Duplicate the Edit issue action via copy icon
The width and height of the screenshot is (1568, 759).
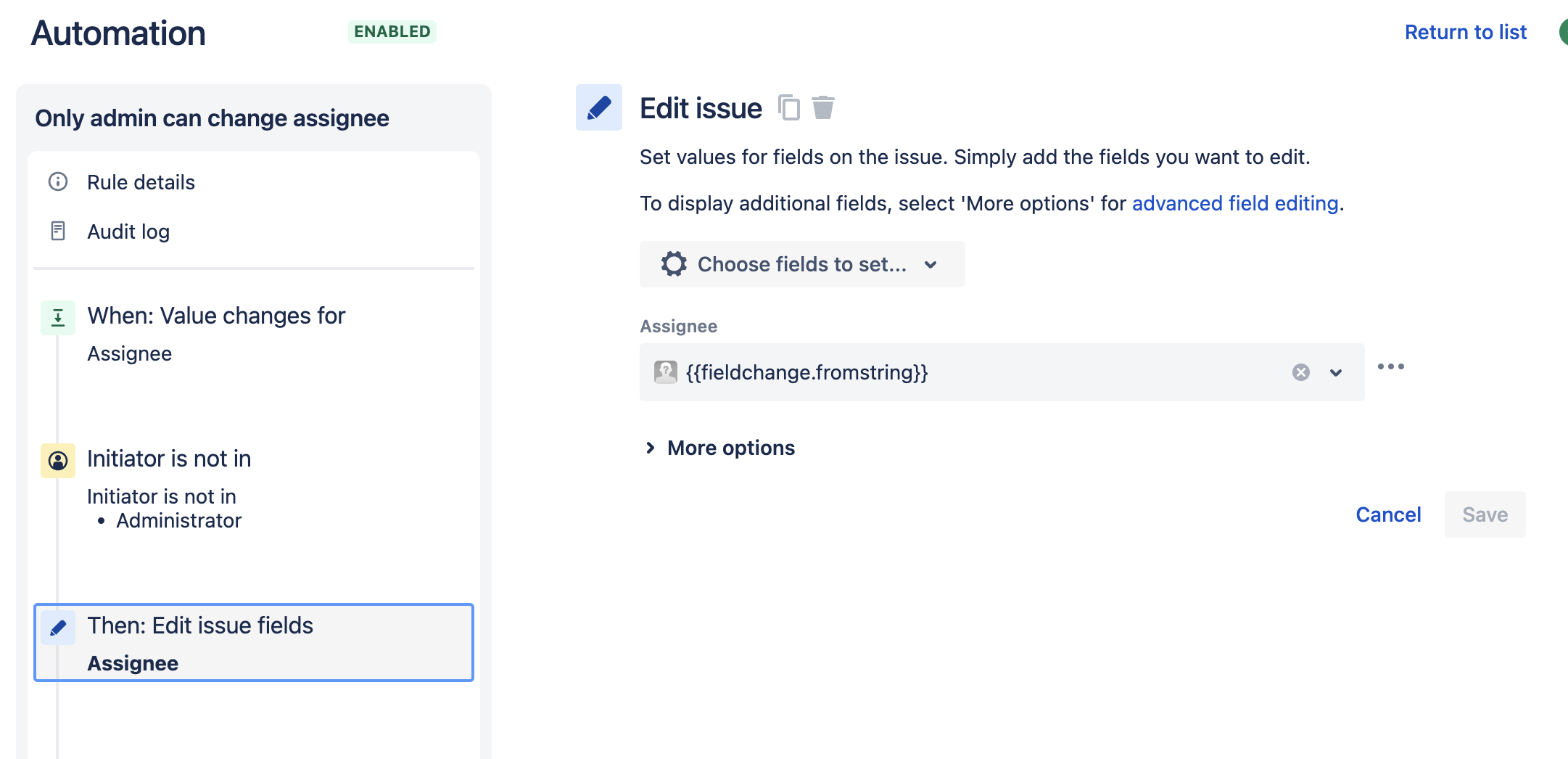point(790,107)
